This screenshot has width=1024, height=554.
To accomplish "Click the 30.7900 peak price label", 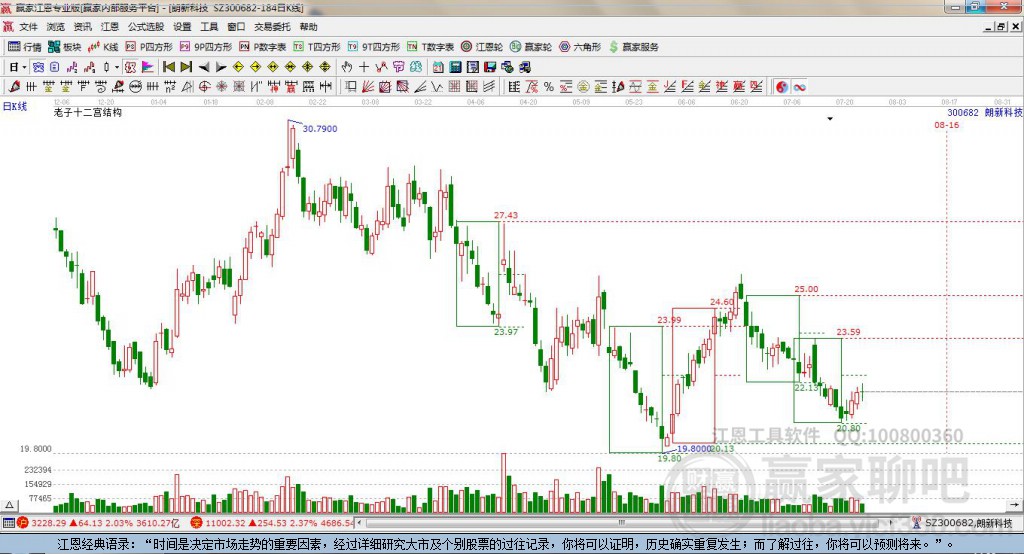I will tap(320, 129).
